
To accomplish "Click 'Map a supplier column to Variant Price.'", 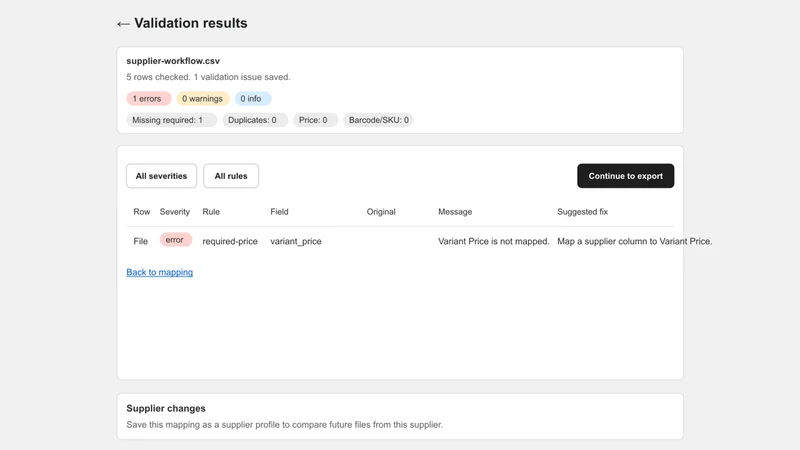I will coord(635,241).
